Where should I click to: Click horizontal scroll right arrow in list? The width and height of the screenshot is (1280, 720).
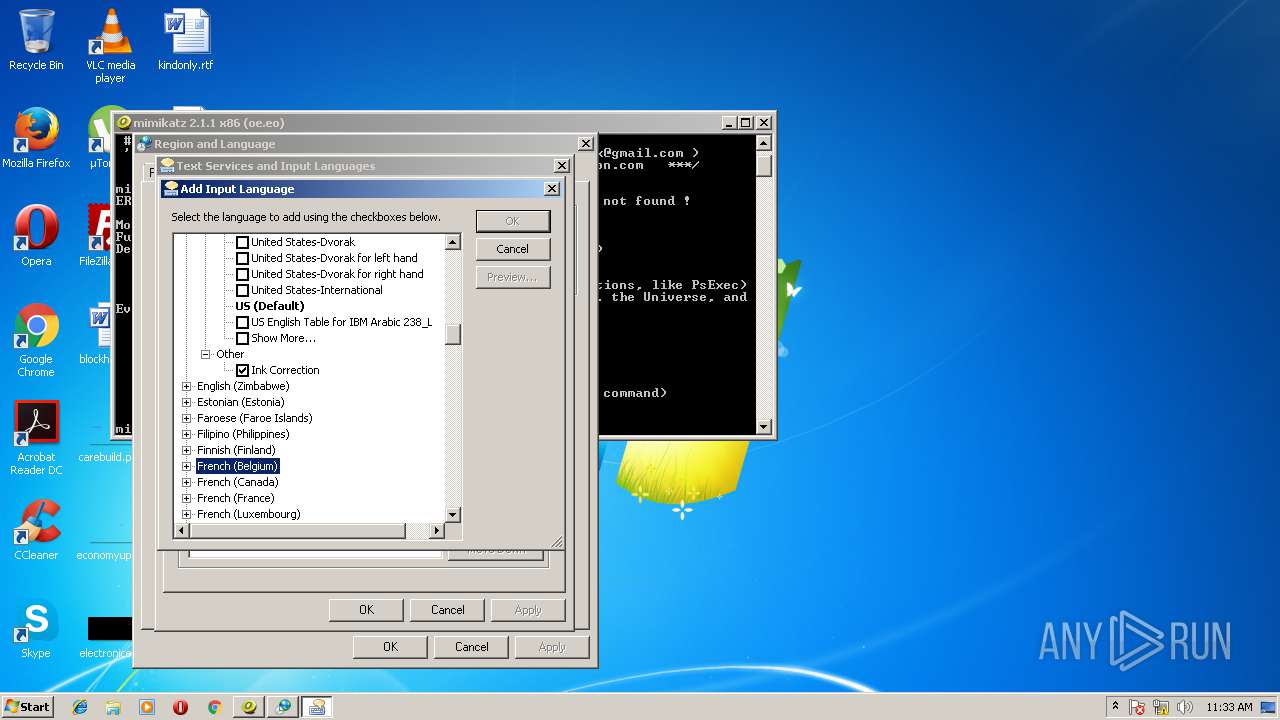pyautogui.click(x=436, y=530)
